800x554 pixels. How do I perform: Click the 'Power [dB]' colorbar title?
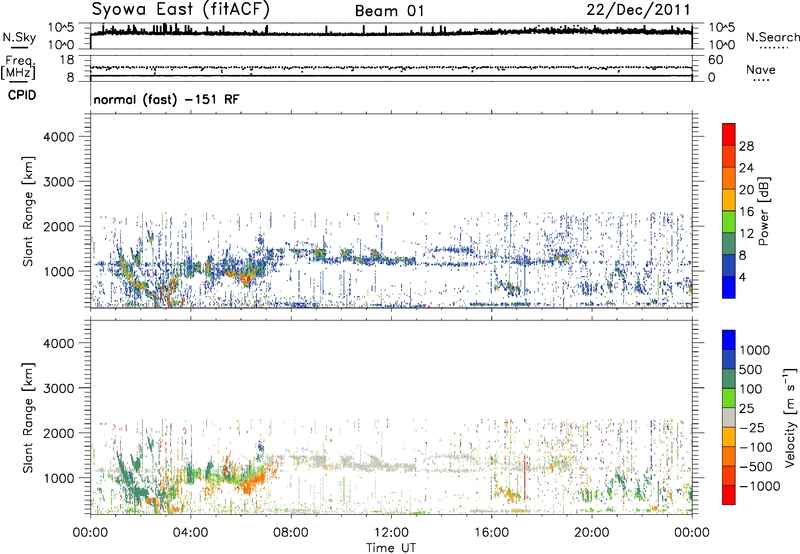(x=764, y=211)
